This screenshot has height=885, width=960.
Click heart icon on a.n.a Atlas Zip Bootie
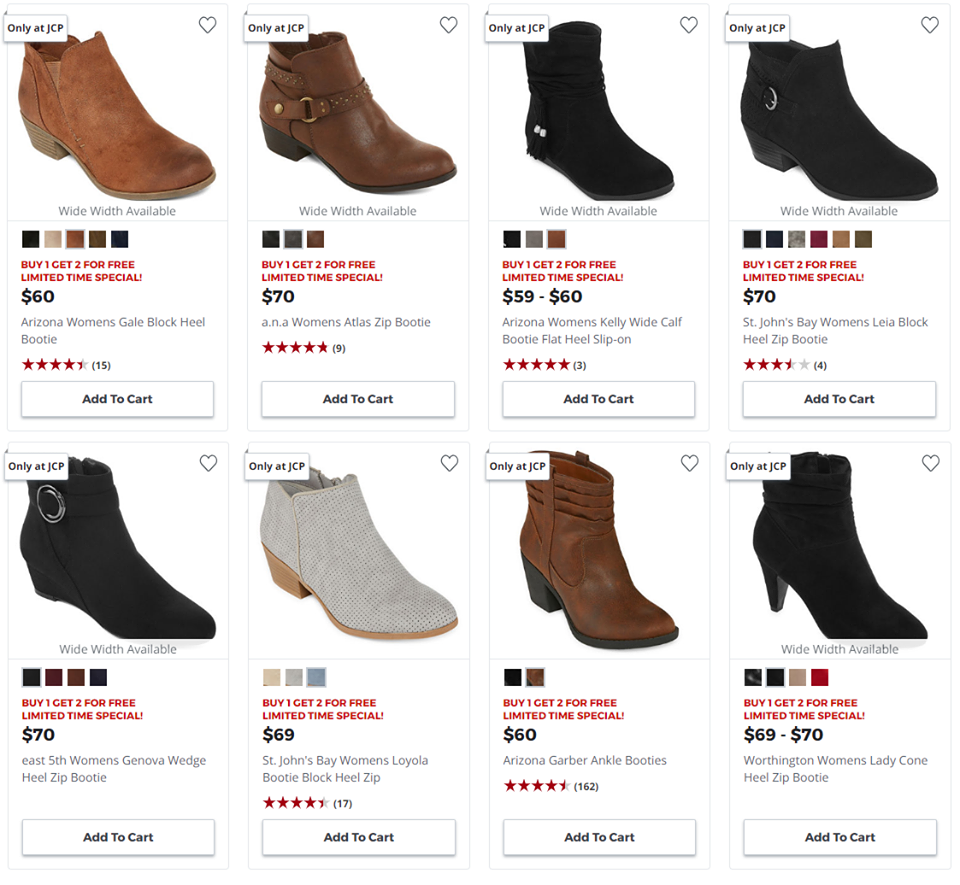[x=449, y=25]
